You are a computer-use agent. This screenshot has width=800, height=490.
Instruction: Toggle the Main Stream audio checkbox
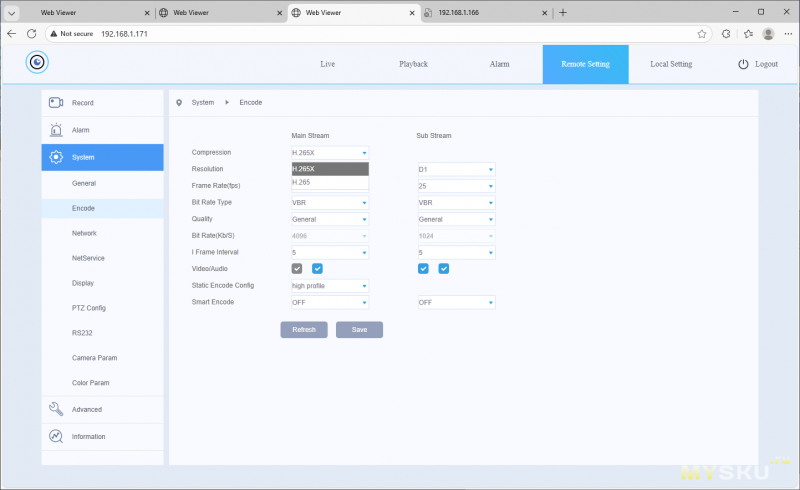[x=317, y=269]
